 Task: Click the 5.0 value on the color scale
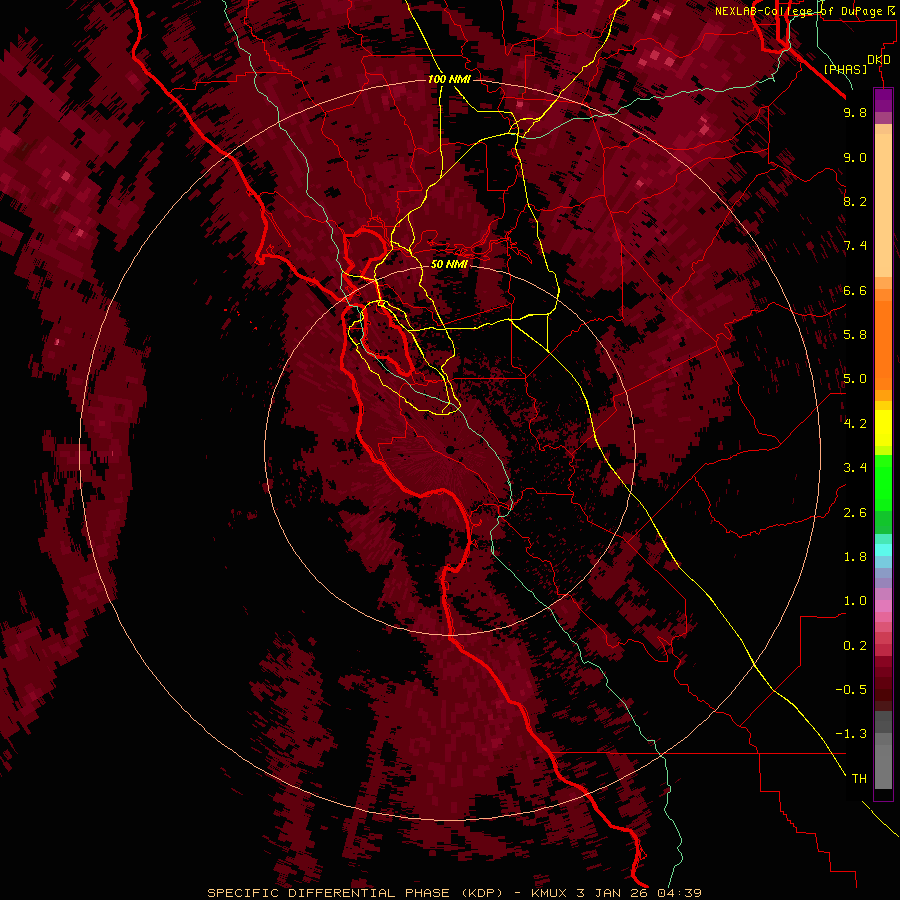[x=855, y=379]
